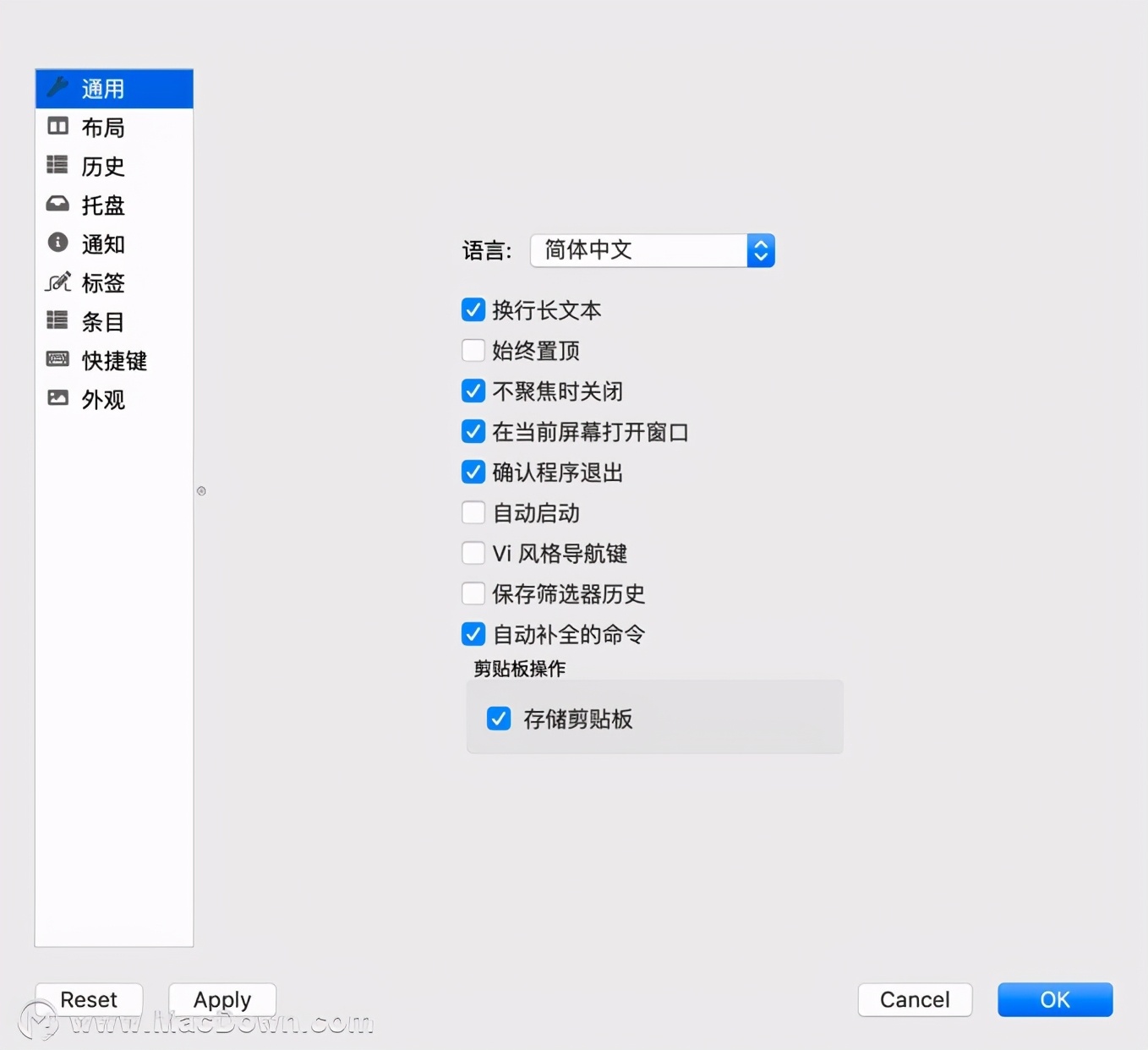Disable the 换行长文本 option
1148x1050 pixels.
coord(473,309)
